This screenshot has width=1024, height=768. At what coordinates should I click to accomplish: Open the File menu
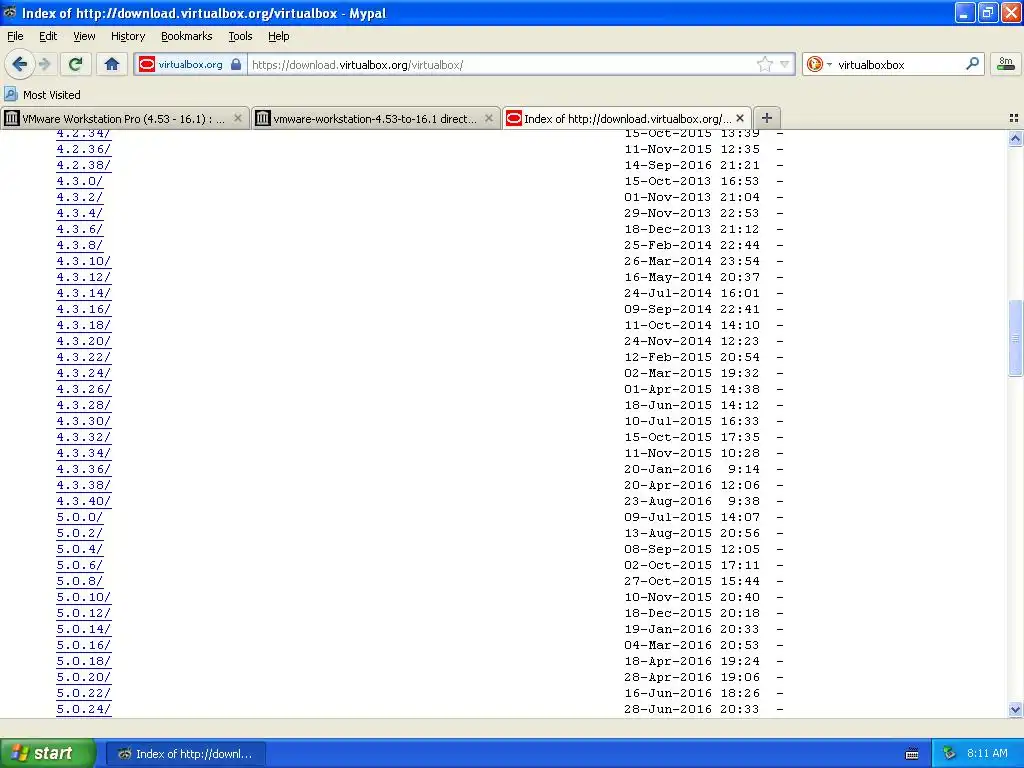coord(15,37)
